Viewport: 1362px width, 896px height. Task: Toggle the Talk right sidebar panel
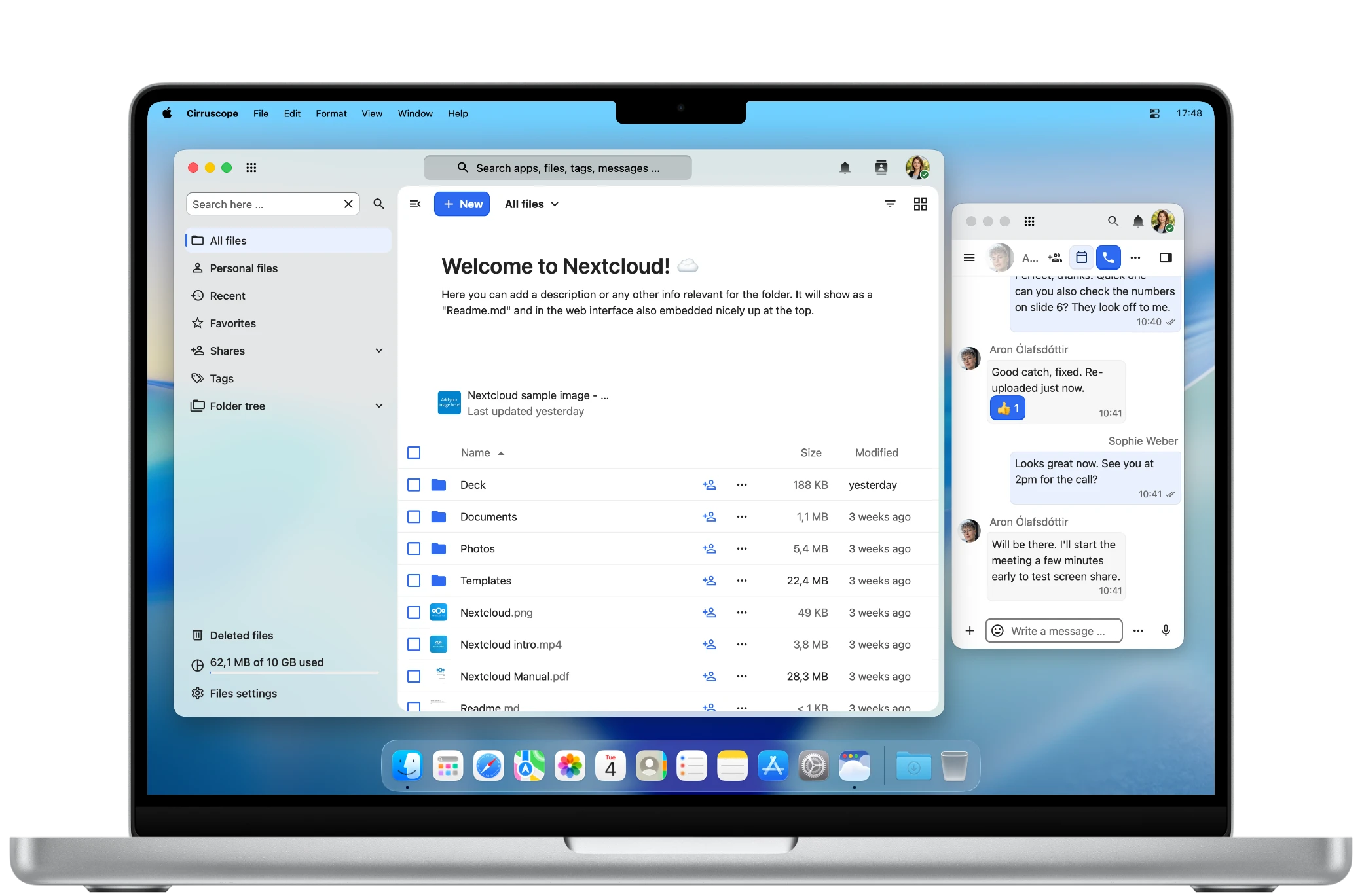coord(1166,258)
